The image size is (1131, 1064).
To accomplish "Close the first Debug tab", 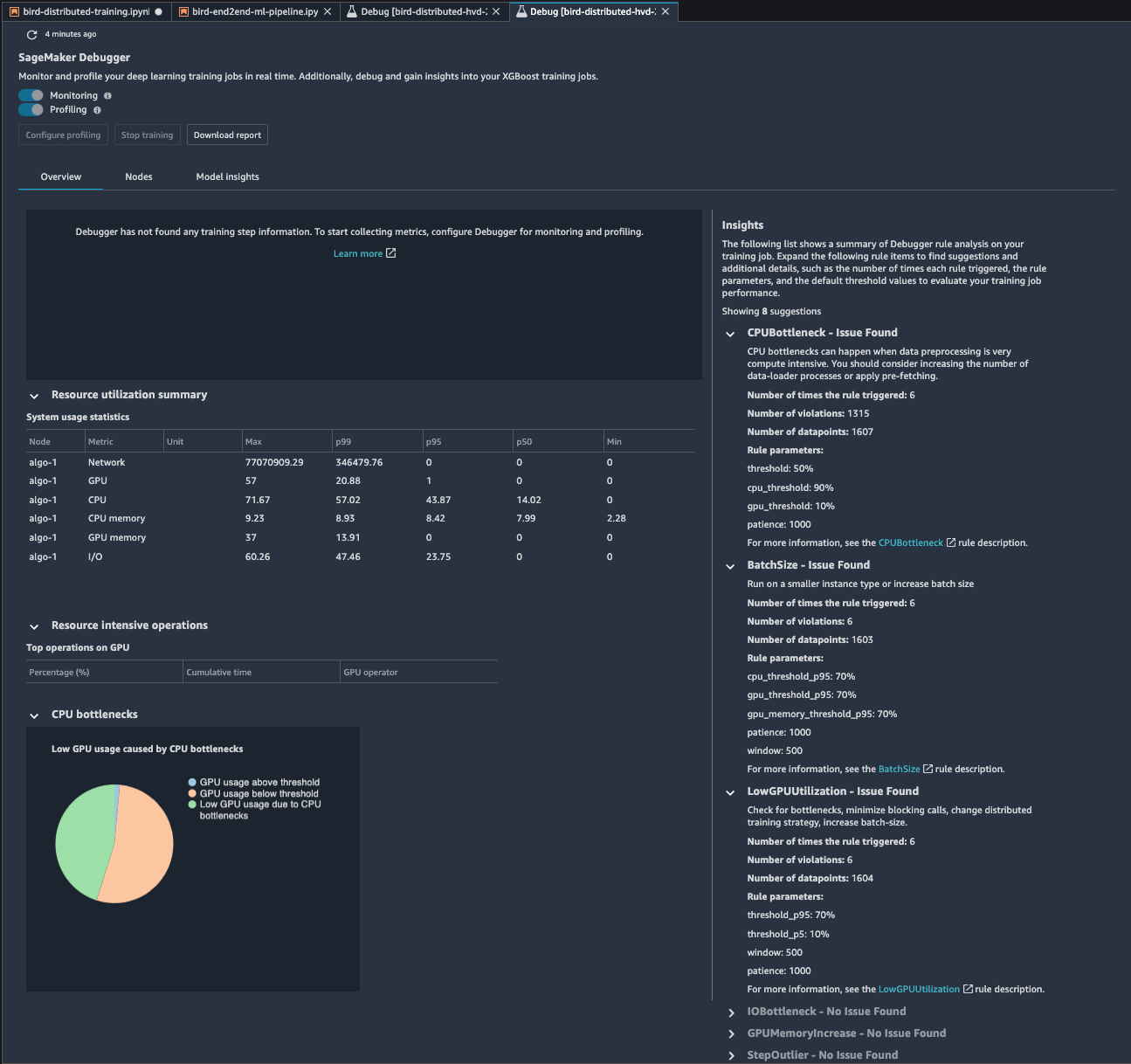I will coord(496,11).
